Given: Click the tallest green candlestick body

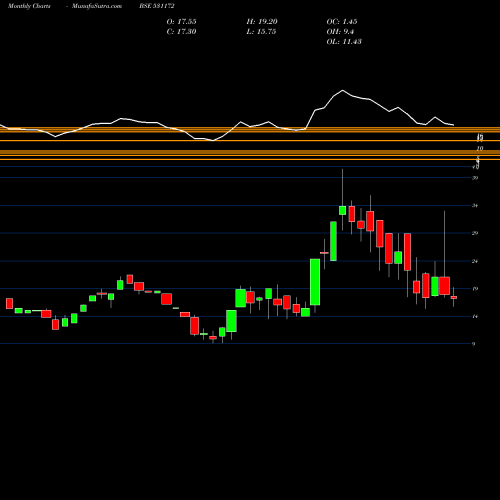Looking at the screenshot, I should click(315, 282).
